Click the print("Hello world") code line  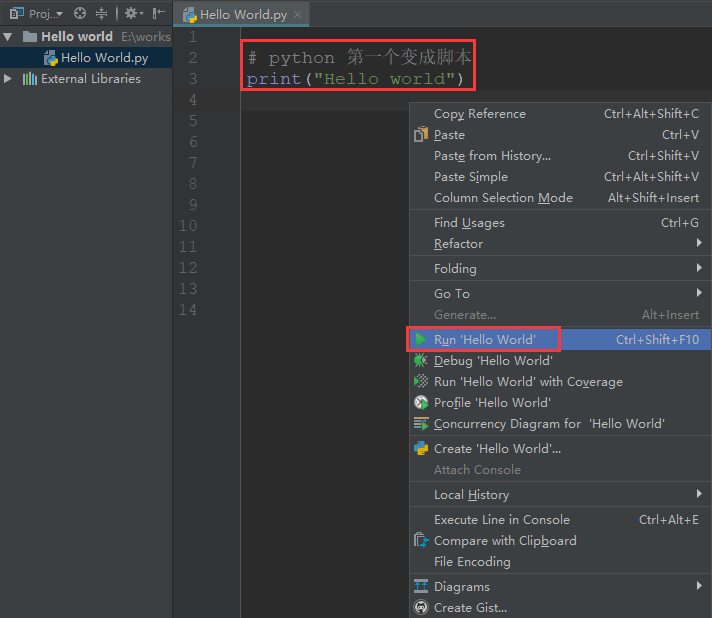pyautogui.click(x=355, y=79)
